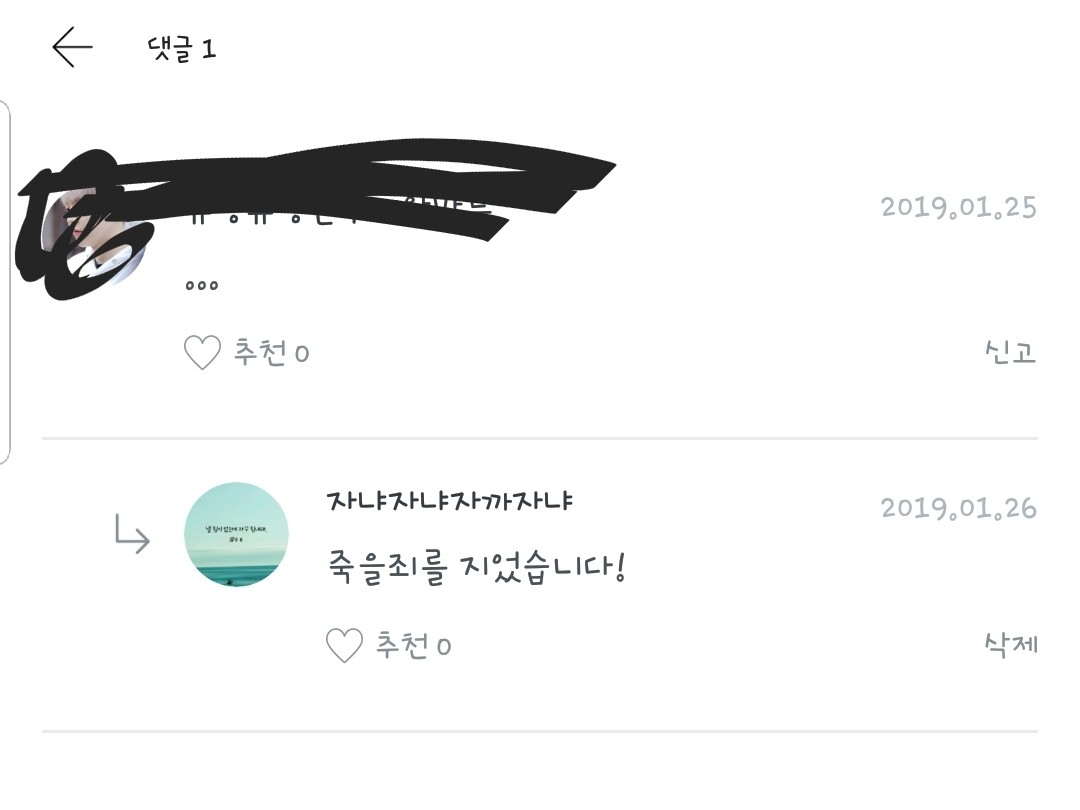Tap the first comment's ellipsis text
The image size is (1080, 810).
click(x=202, y=284)
